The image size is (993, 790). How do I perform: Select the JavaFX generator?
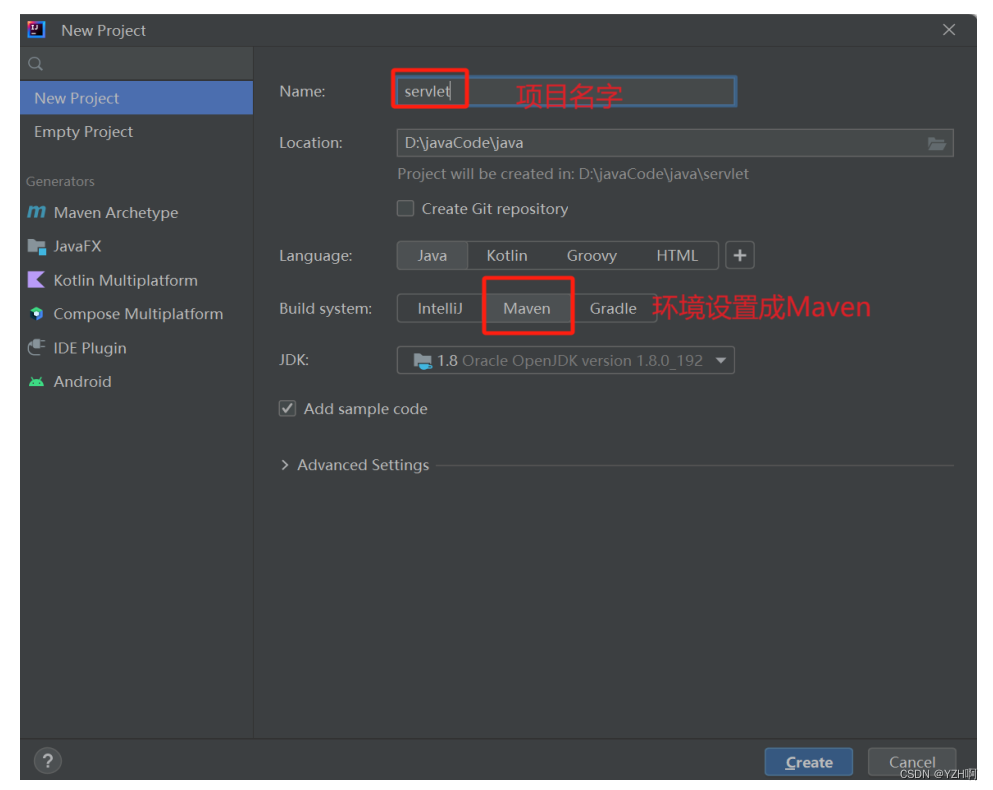pos(137,246)
